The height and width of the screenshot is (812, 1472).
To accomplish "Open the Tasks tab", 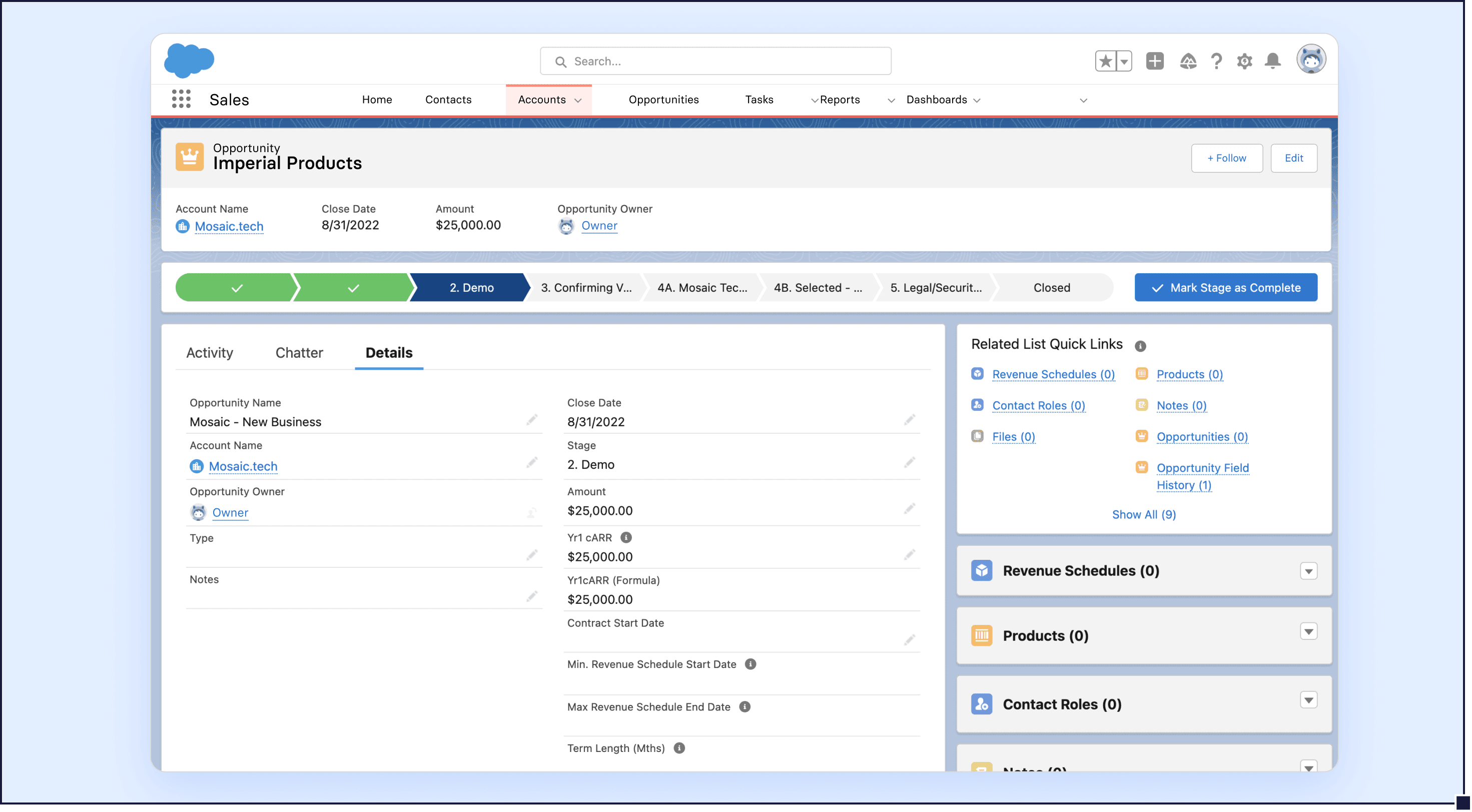I will pyautogui.click(x=759, y=100).
